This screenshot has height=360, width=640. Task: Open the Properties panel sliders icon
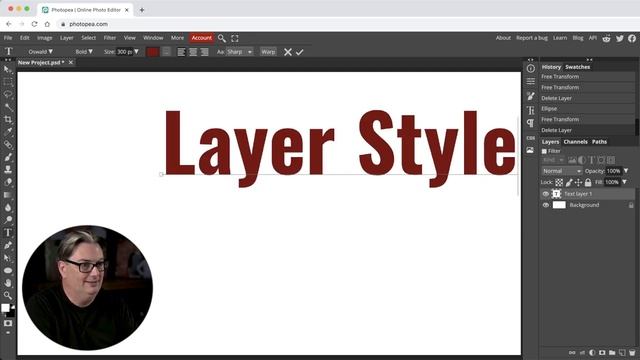531,82
